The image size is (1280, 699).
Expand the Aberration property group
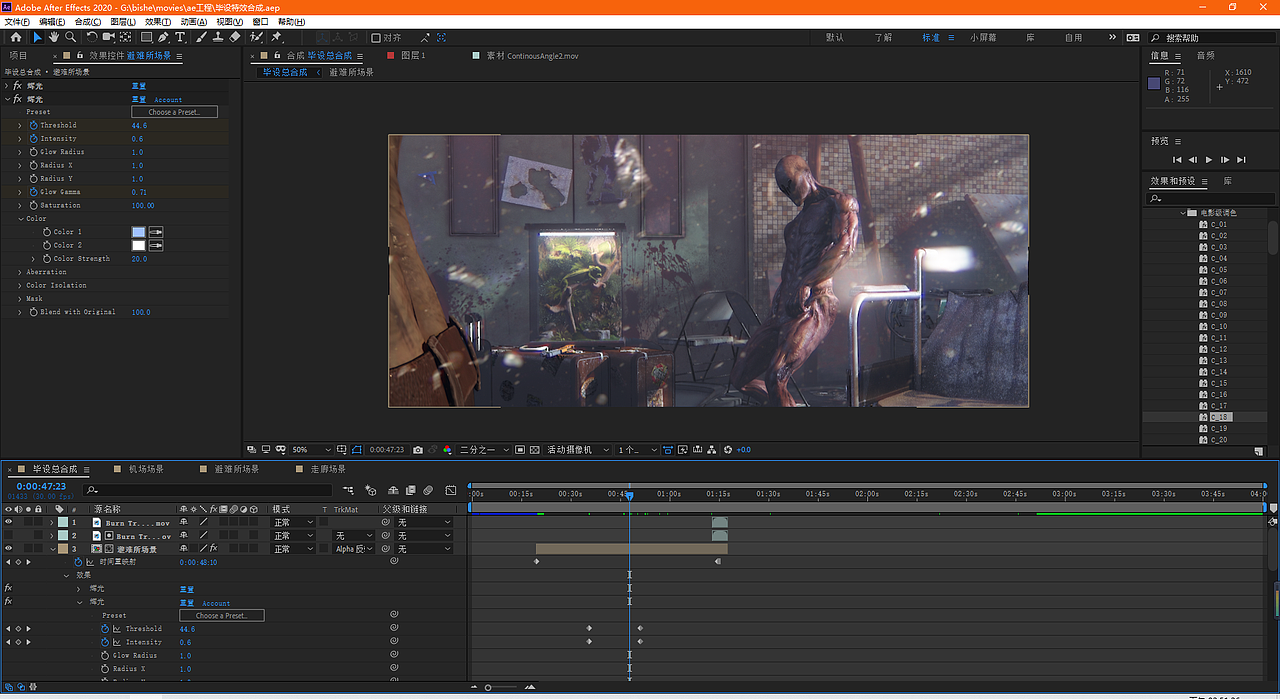pos(20,272)
